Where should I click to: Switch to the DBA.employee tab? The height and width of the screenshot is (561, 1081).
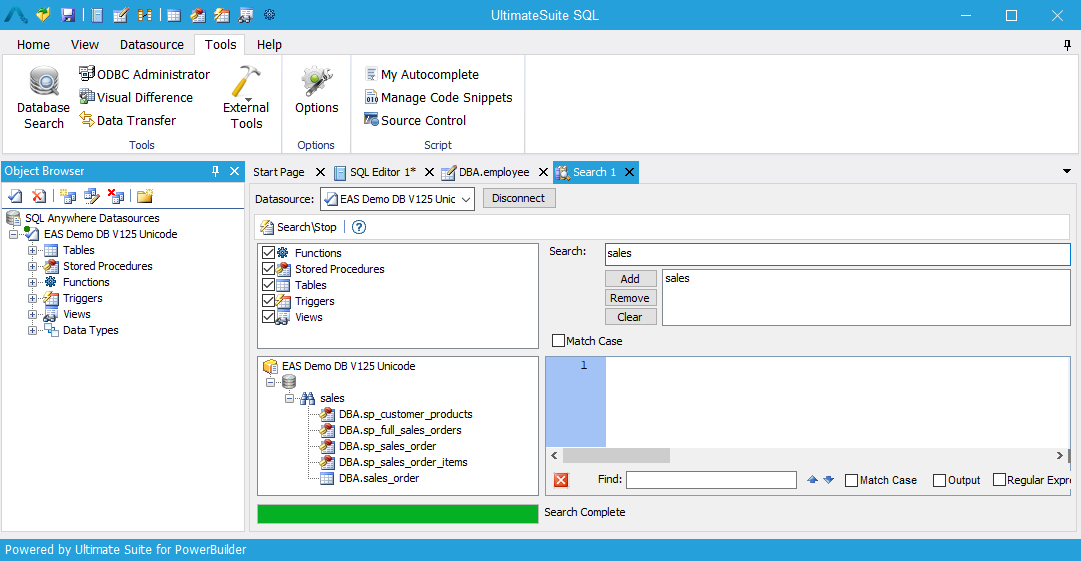point(493,172)
